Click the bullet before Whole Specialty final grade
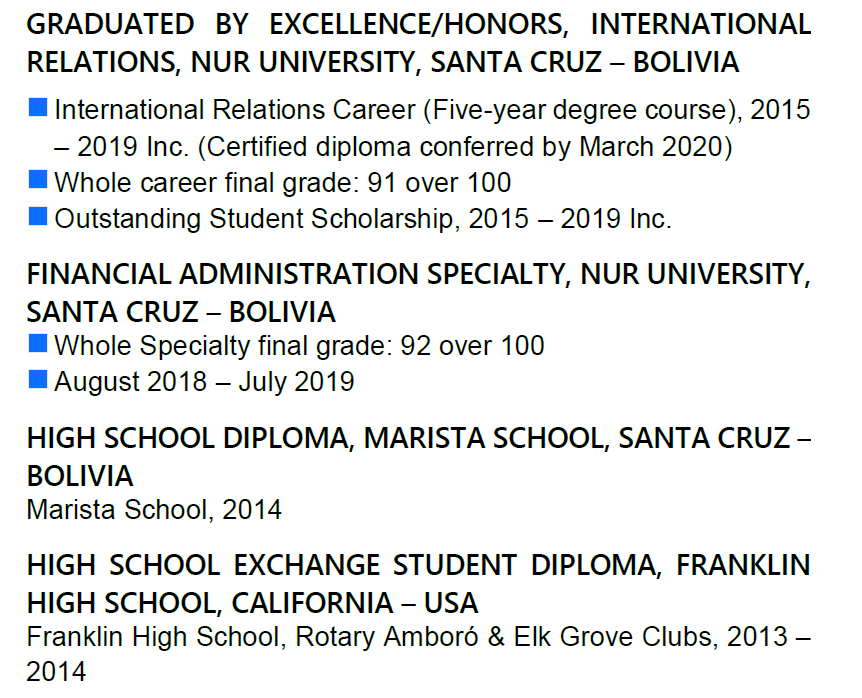This screenshot has width=862, height=698. tap(38, 344)
